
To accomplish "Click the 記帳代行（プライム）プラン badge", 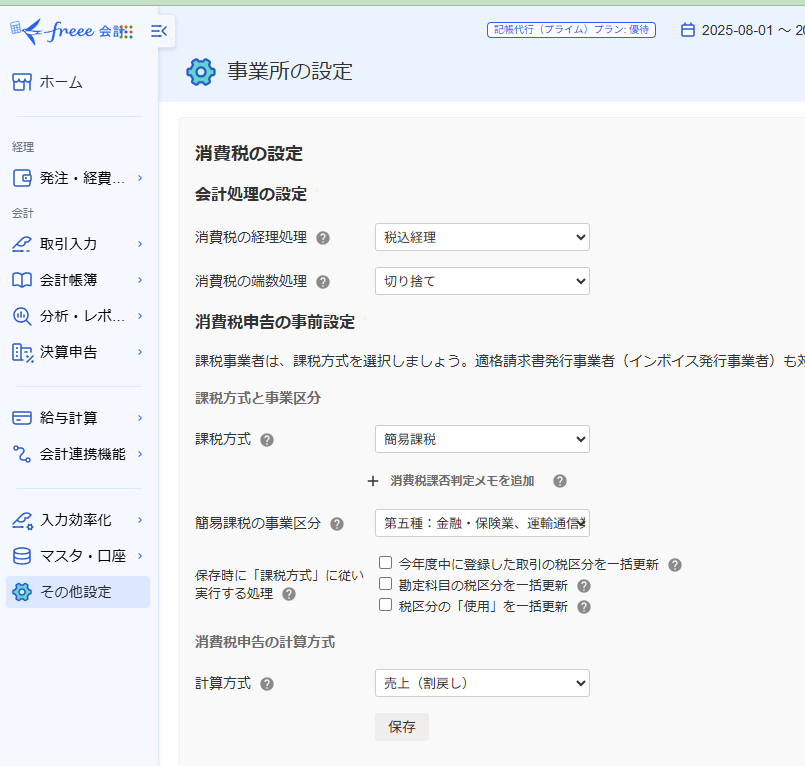I will (x=571, y=30).
